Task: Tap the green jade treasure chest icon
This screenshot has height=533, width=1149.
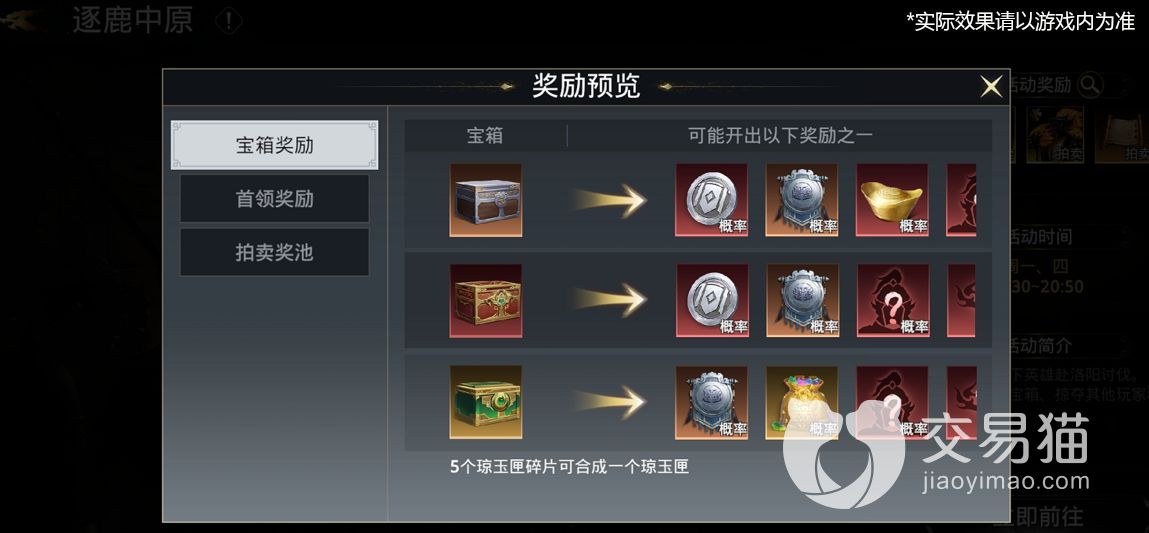Action: pos(486,402)
